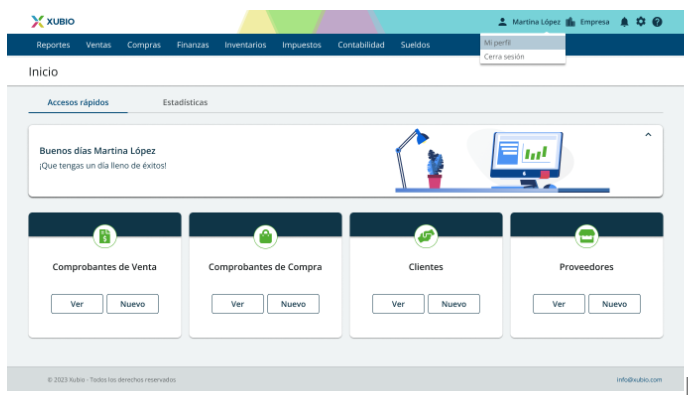The image size is (690, 398).
Task: Click the Comprobantes de Compra card title
Action: (265, 267)
